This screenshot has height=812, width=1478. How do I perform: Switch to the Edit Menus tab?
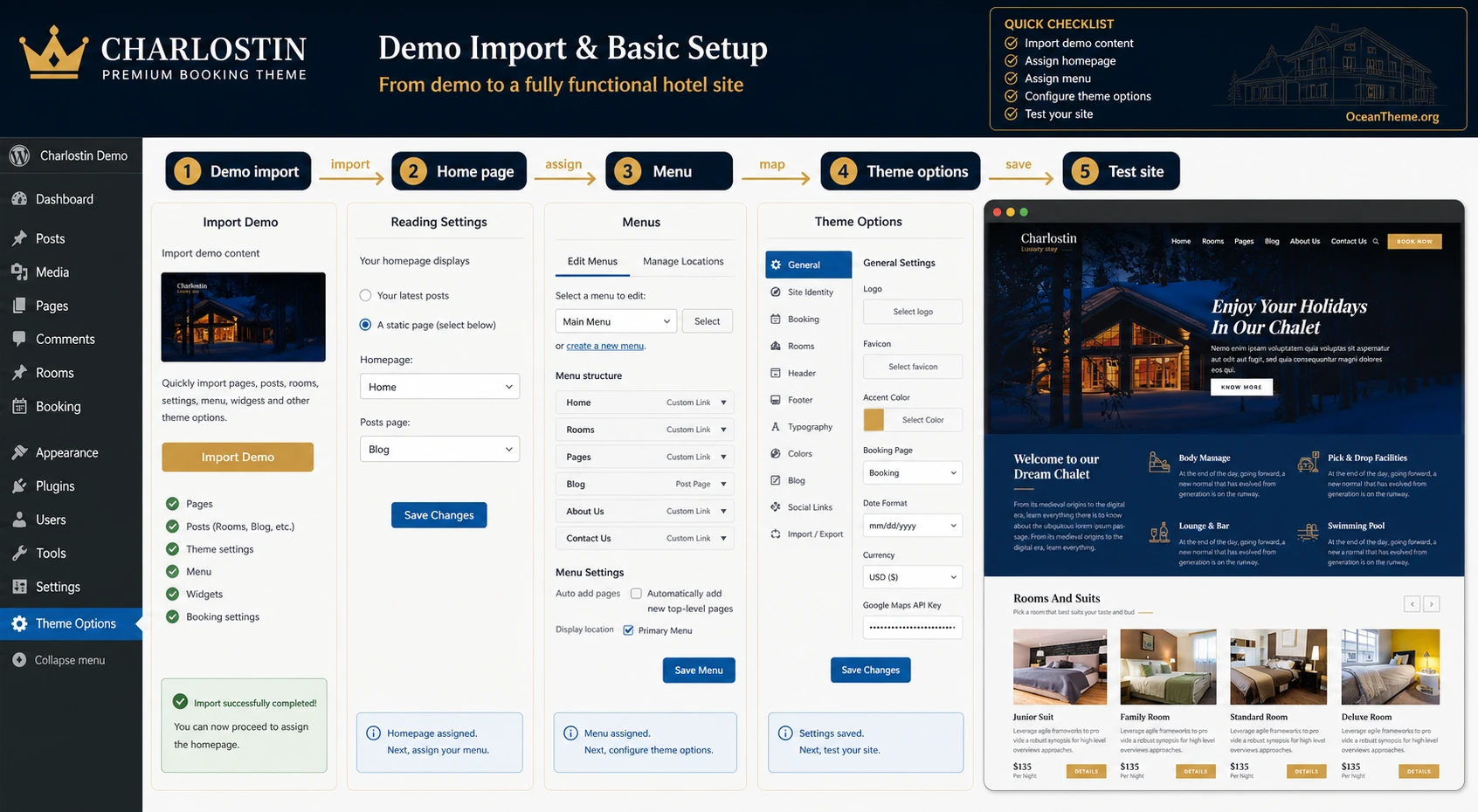coord(592,261)
